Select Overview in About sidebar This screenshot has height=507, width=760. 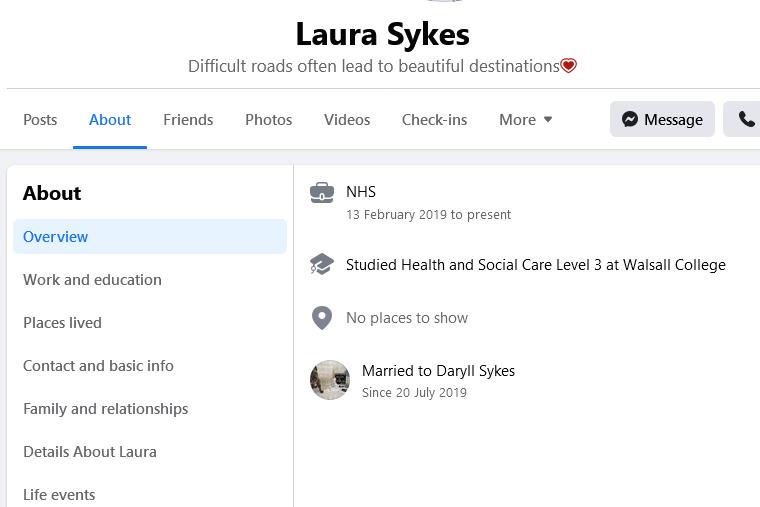56,237
